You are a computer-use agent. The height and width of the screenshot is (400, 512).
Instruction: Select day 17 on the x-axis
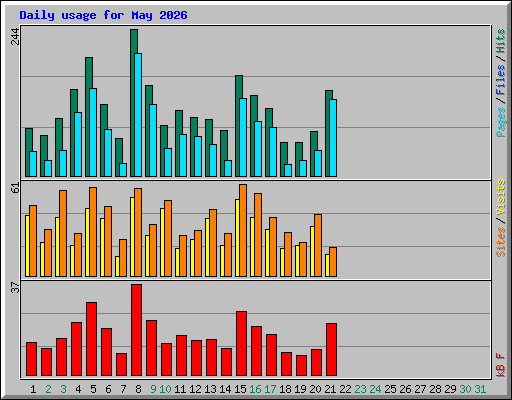(270, 389)
